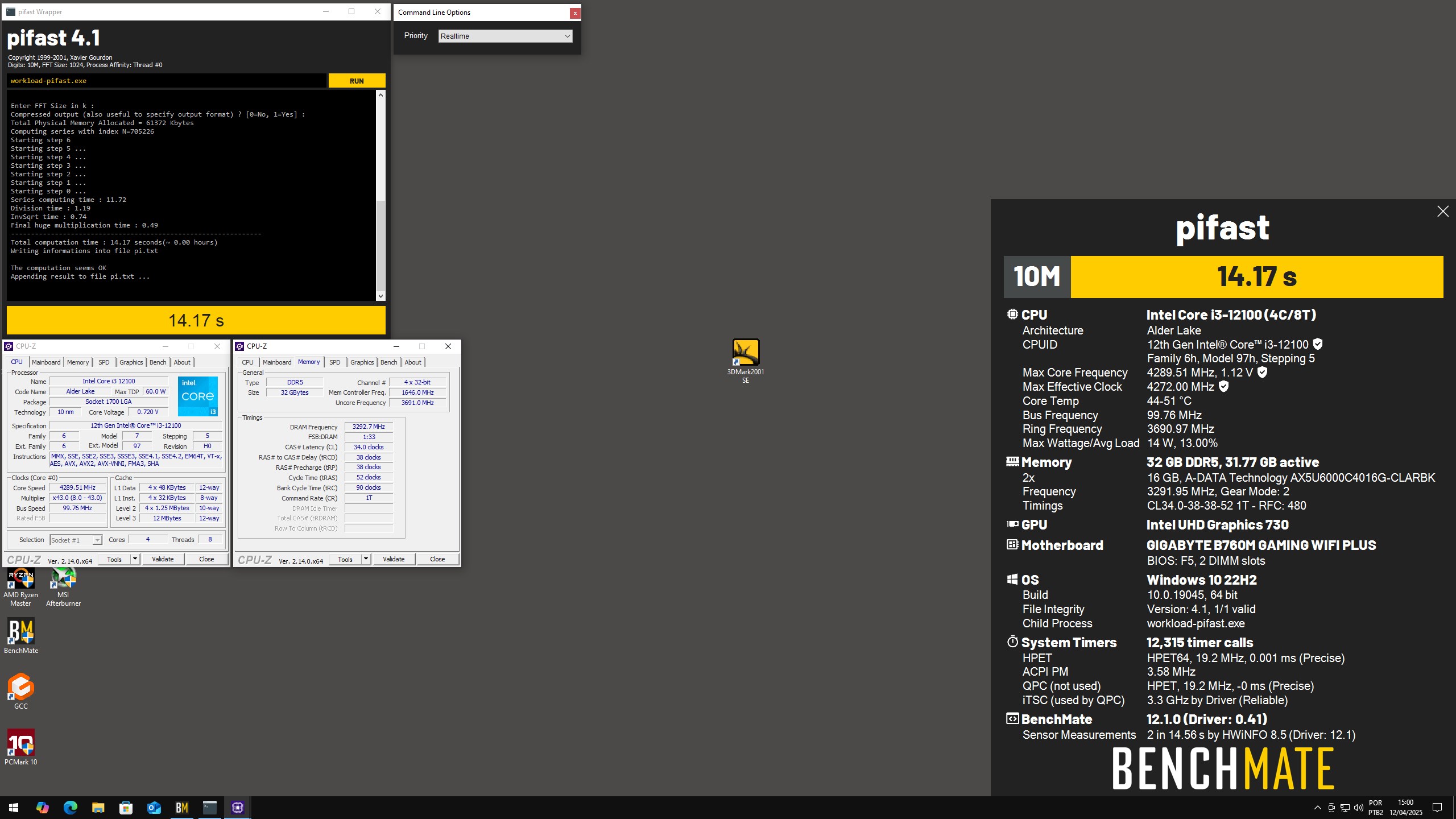Click DRAM Frequency 3292.7 MHz value
This screenshot has width=1456, height=819.
tap(369, 427)
